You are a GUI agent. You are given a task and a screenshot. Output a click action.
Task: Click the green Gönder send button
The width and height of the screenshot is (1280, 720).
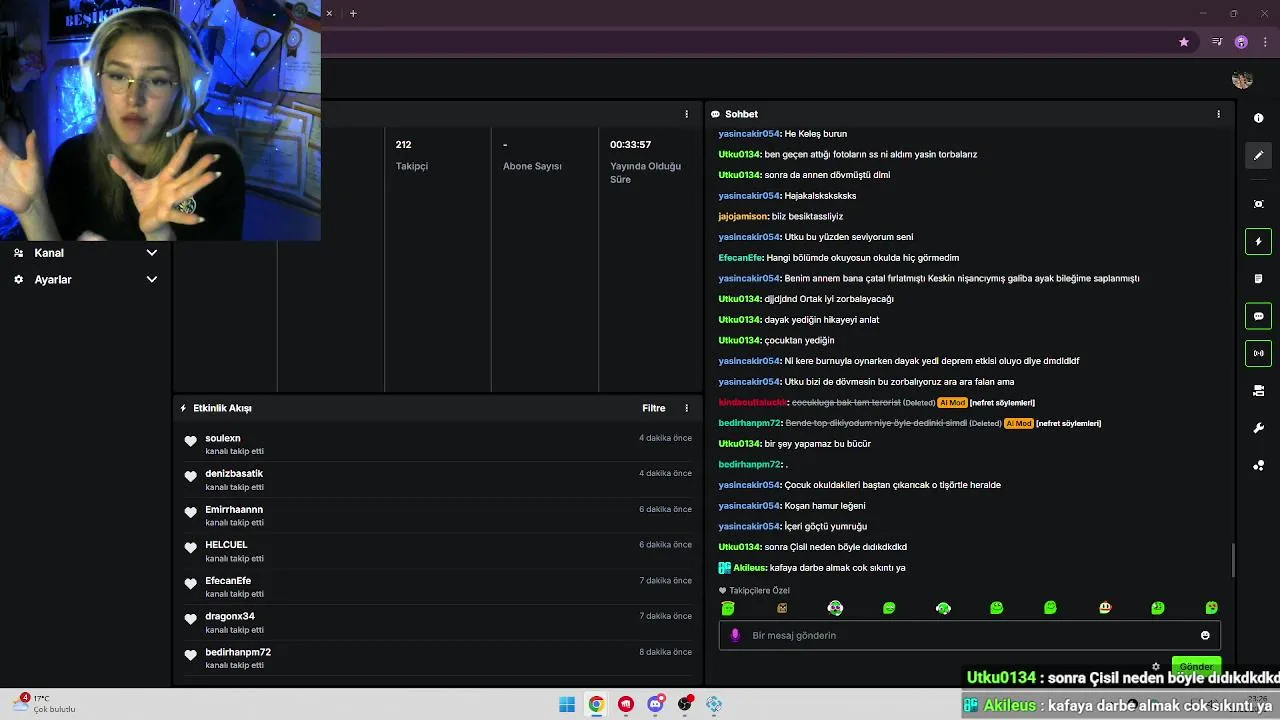[x=1196, y=665]
